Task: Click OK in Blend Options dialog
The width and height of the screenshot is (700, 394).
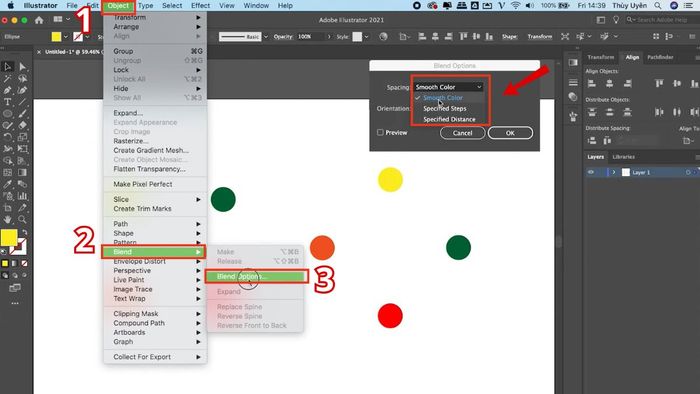Action: click(x=510, y=133)
